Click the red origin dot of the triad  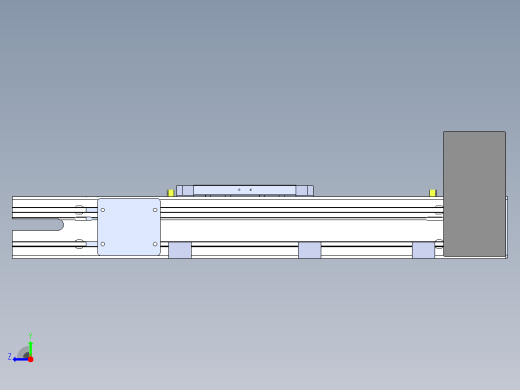[31, 359]
